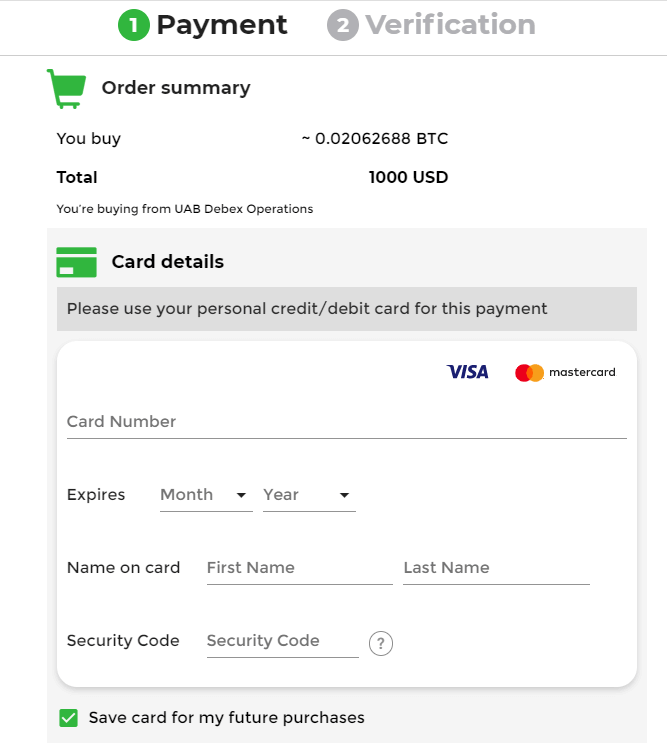This screenshot has width=667, height=743.
Task: Click the green credit card icon
Action: 76,262
